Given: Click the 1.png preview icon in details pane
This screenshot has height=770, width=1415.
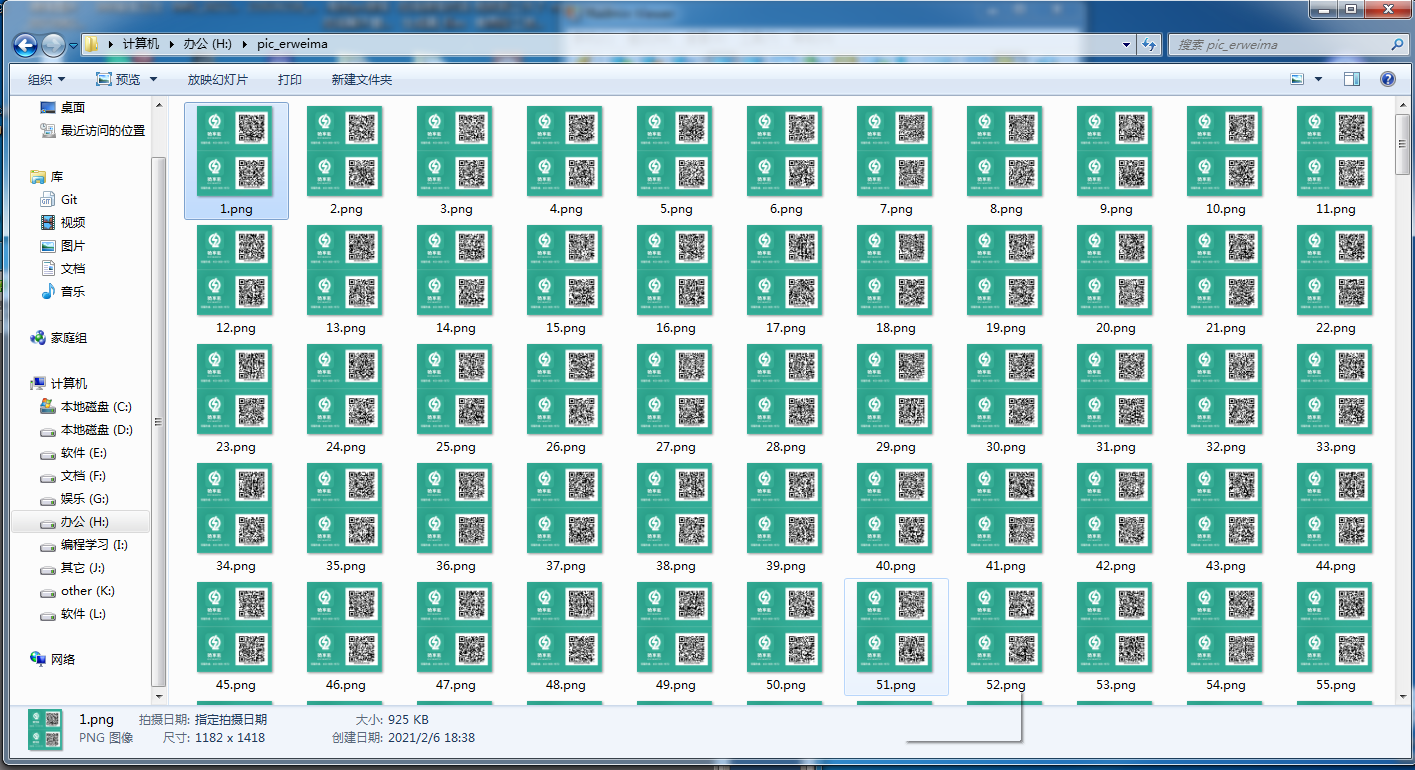Looking at the screenshot, I should click(44, 729).
